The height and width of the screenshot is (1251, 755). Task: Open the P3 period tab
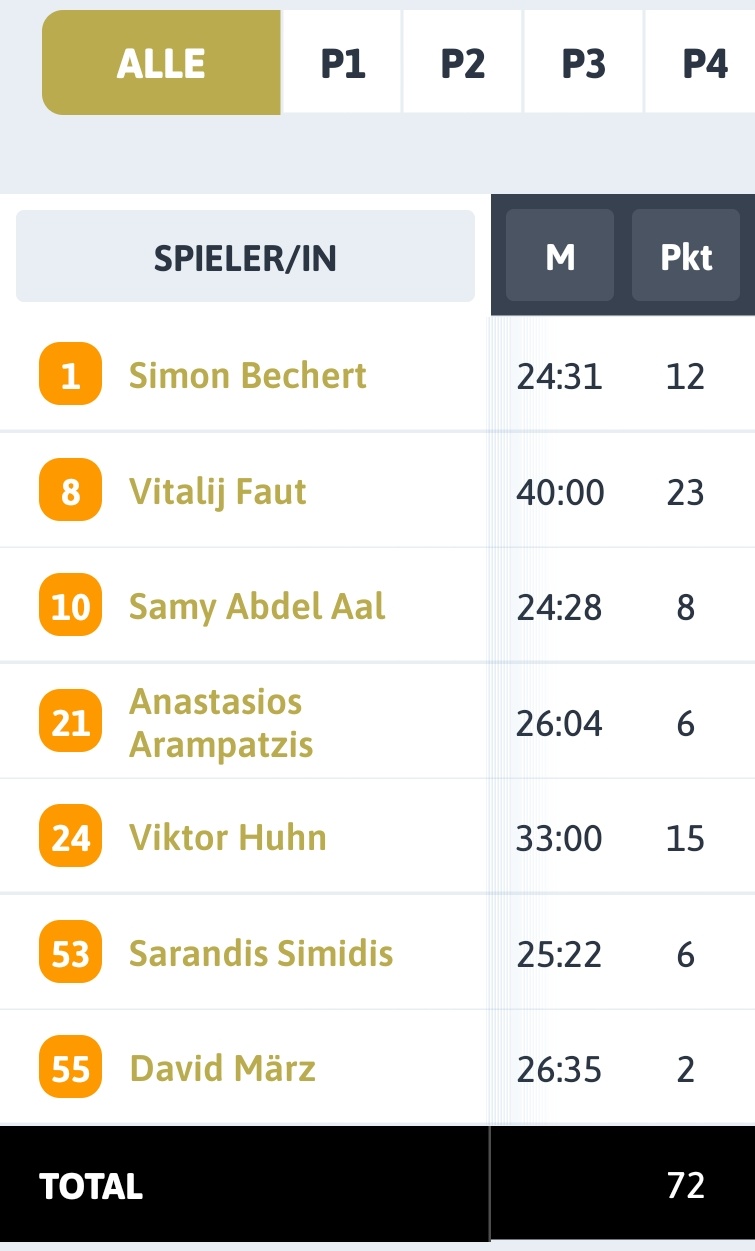[584, 63]
